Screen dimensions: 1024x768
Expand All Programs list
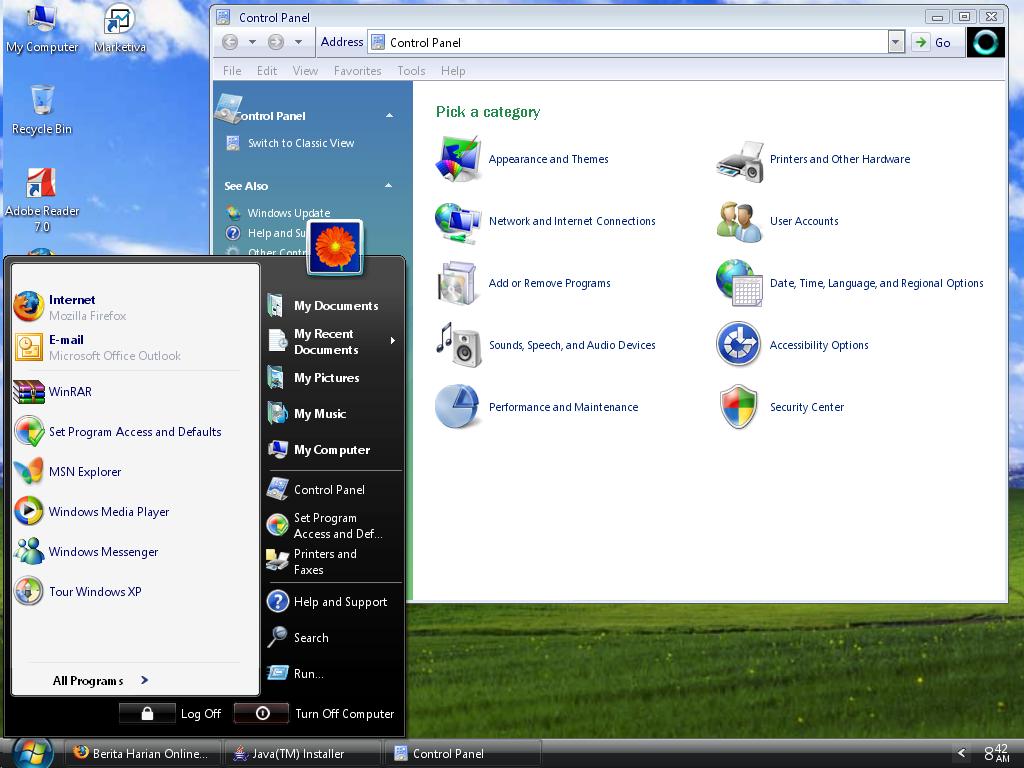coord(101,680)
